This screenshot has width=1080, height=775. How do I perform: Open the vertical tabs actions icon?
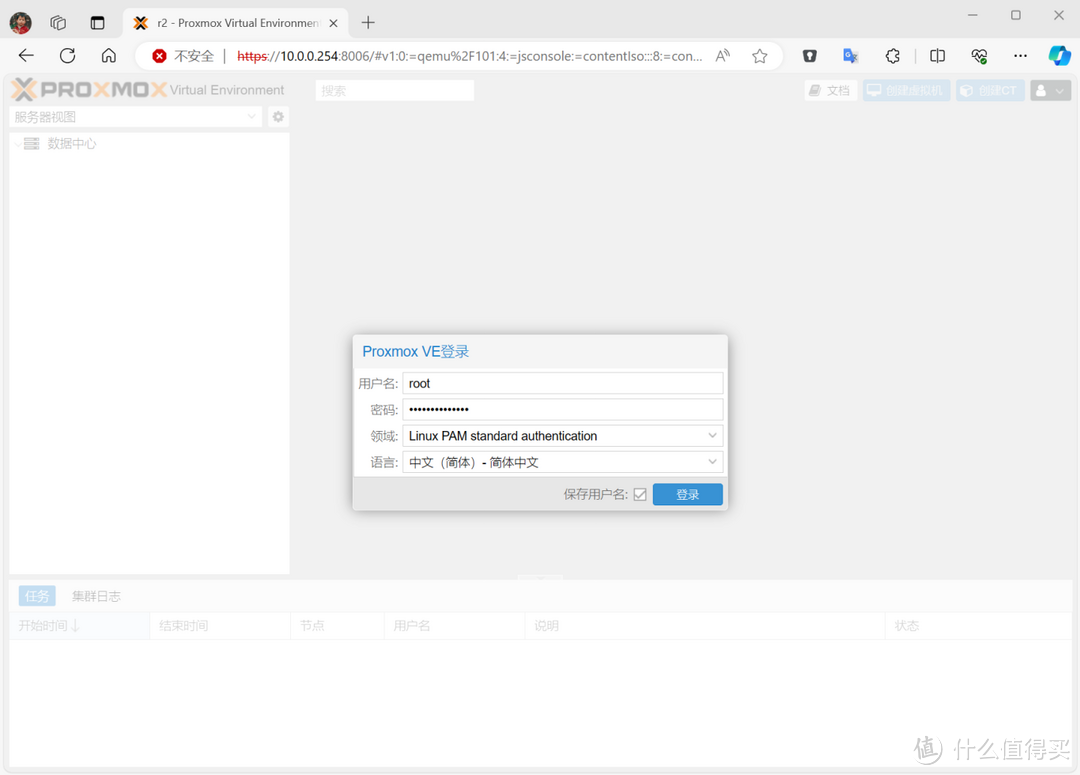97,22
